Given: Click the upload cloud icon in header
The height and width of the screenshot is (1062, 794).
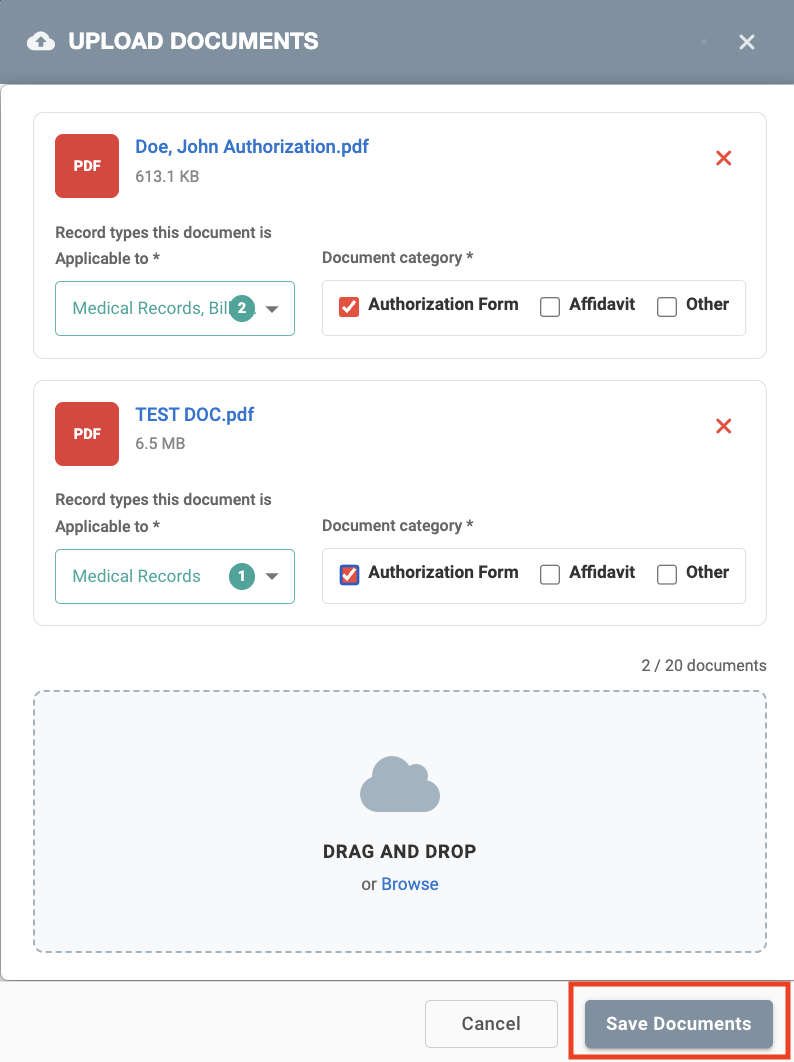Looking at the screenshot, I should coord(41,42).
